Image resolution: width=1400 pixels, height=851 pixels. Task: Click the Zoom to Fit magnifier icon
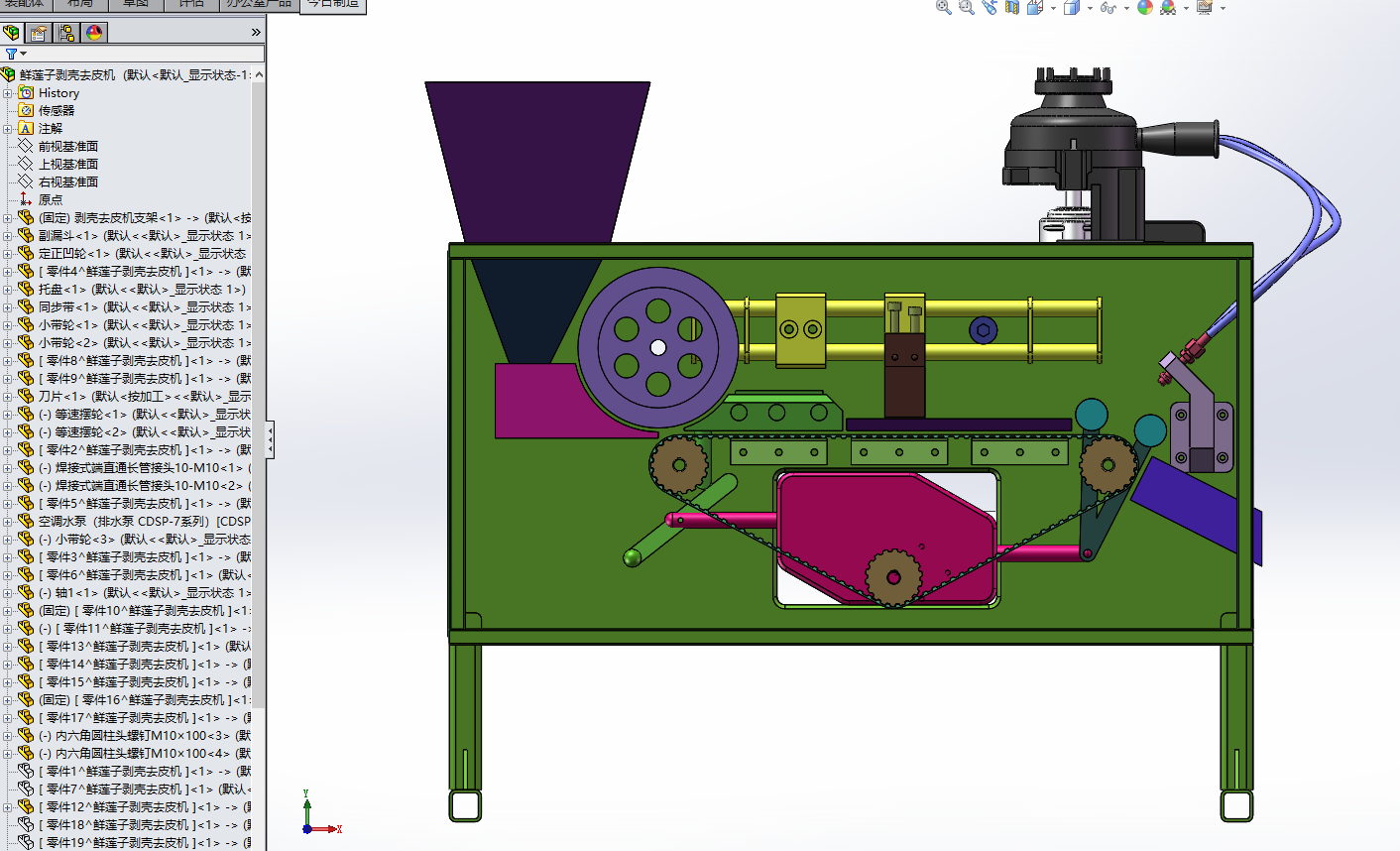coord(943,7)
